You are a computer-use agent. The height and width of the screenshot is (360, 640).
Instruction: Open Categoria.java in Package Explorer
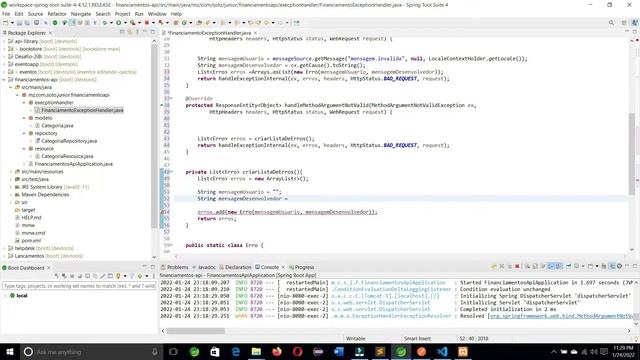point(57,126)
